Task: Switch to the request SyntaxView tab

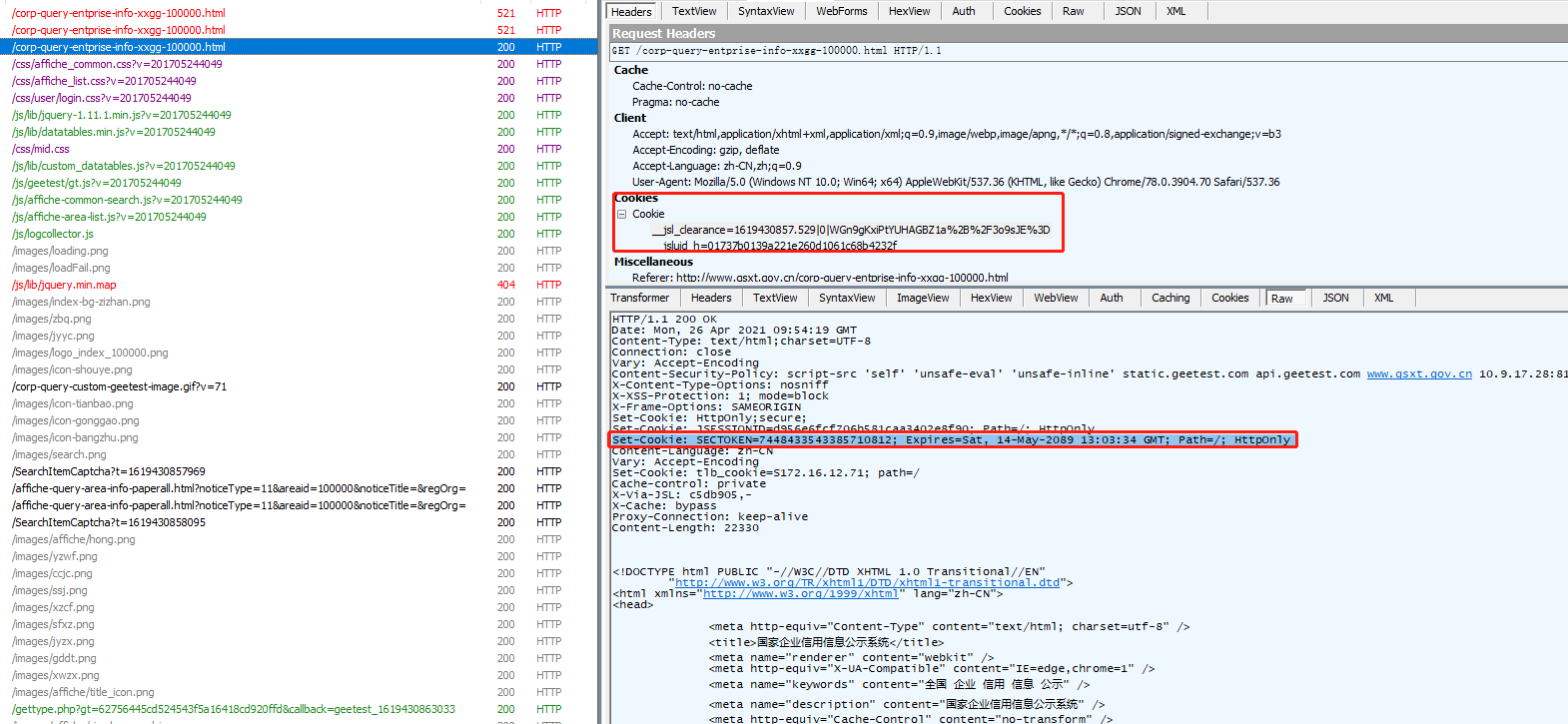Action: pos(766,11)
